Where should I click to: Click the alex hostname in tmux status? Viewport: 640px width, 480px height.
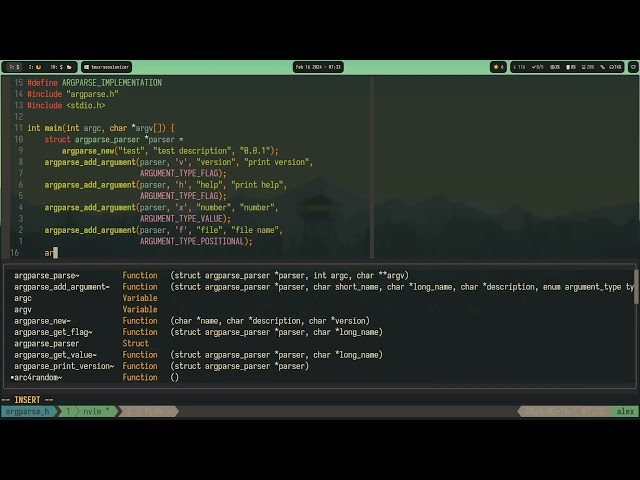coord(625,411)
